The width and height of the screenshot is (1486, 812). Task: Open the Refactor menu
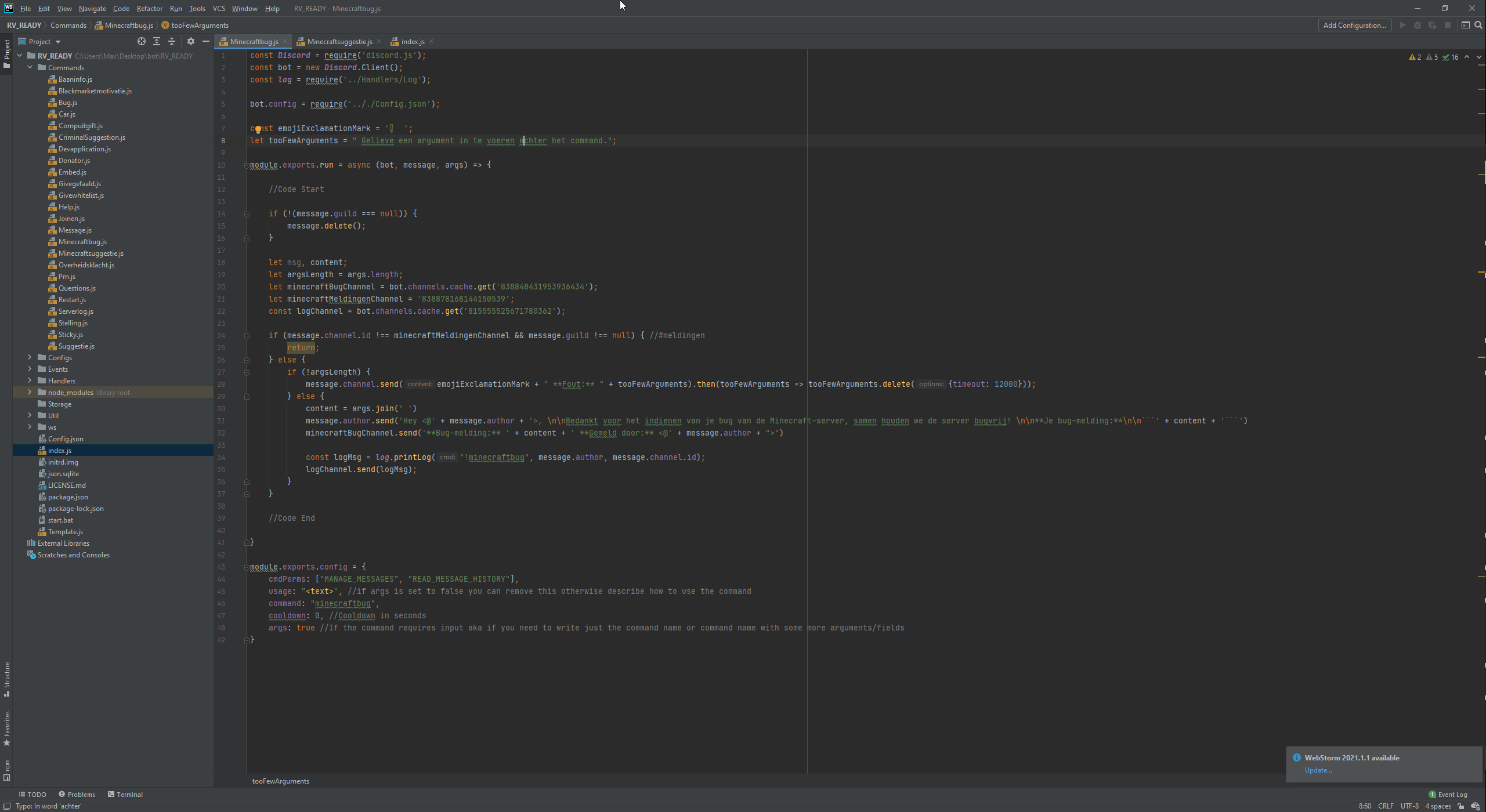[x=149, y=9]
